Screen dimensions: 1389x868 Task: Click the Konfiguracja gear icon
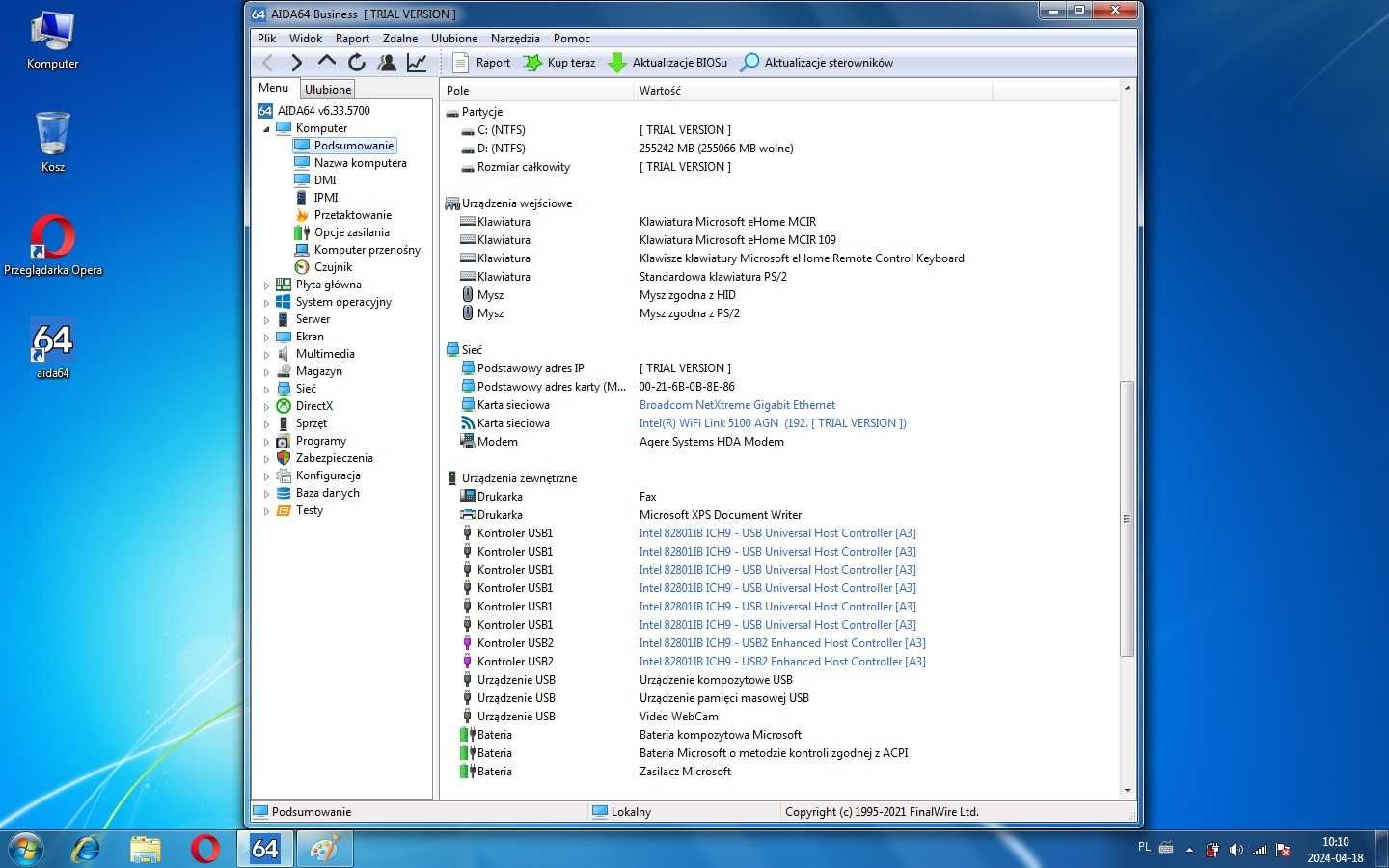[284, 475]
